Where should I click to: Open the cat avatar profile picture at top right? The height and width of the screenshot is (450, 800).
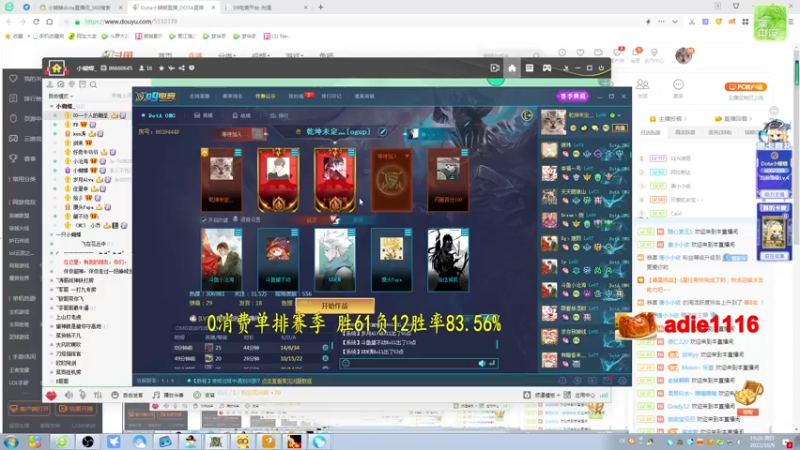point(554,122)
